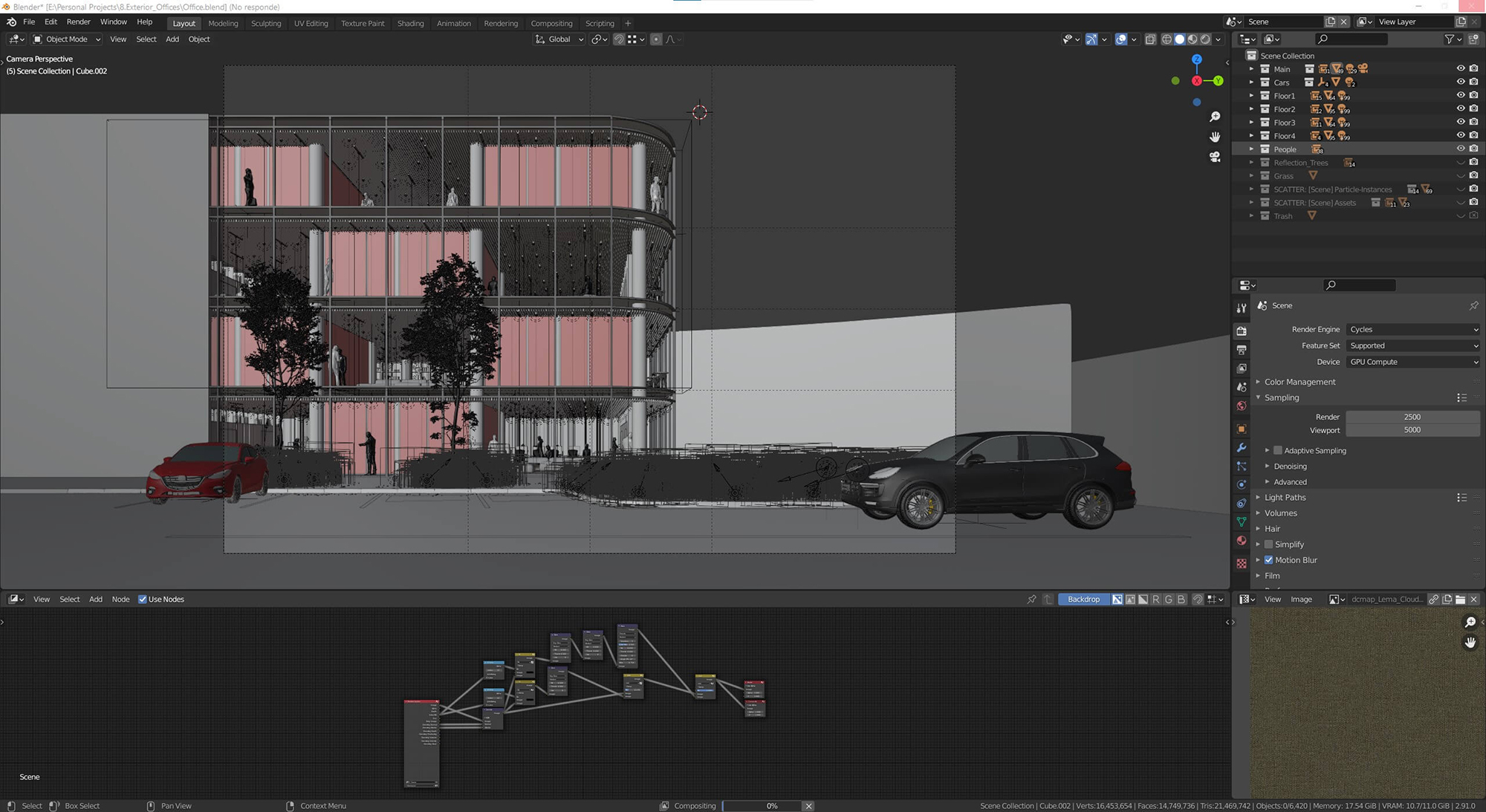Open the Render Engine dropdown set to Cycles
1486x812 pixels.
click(1412, 329)
